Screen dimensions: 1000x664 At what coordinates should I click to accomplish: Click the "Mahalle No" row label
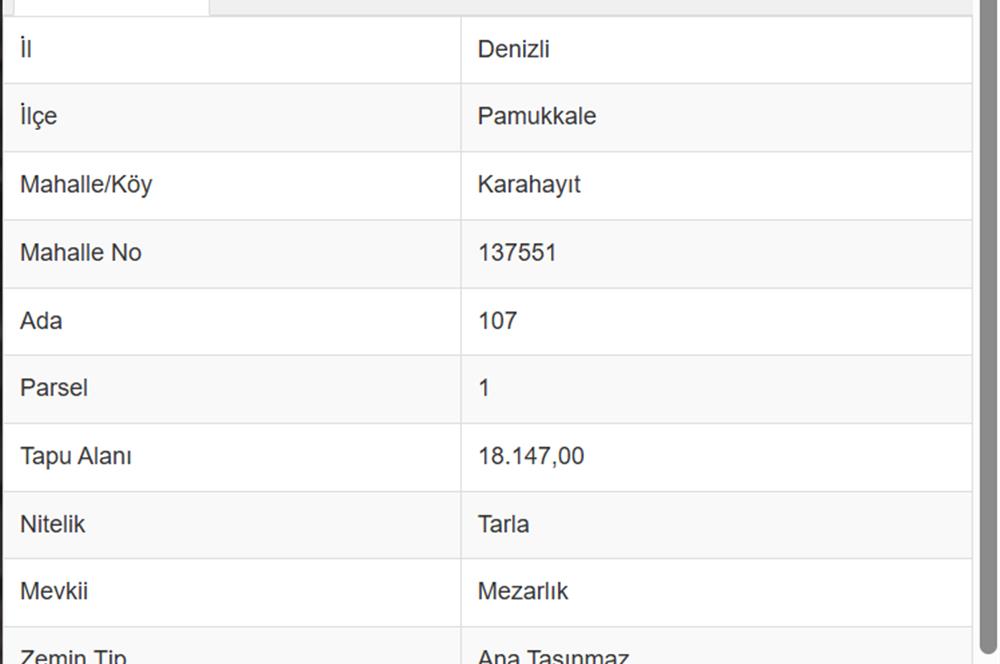coord(81,253)
